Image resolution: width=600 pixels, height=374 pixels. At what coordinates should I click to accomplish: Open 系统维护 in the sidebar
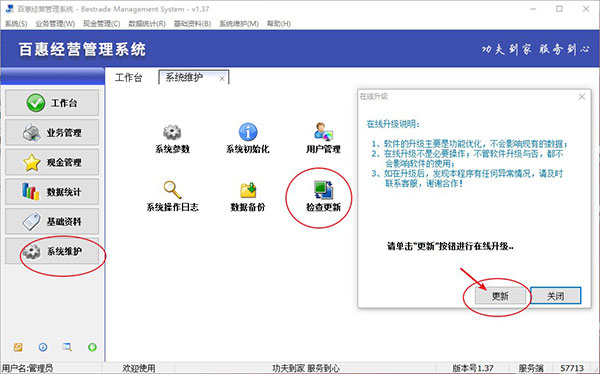tap(52, 251)
